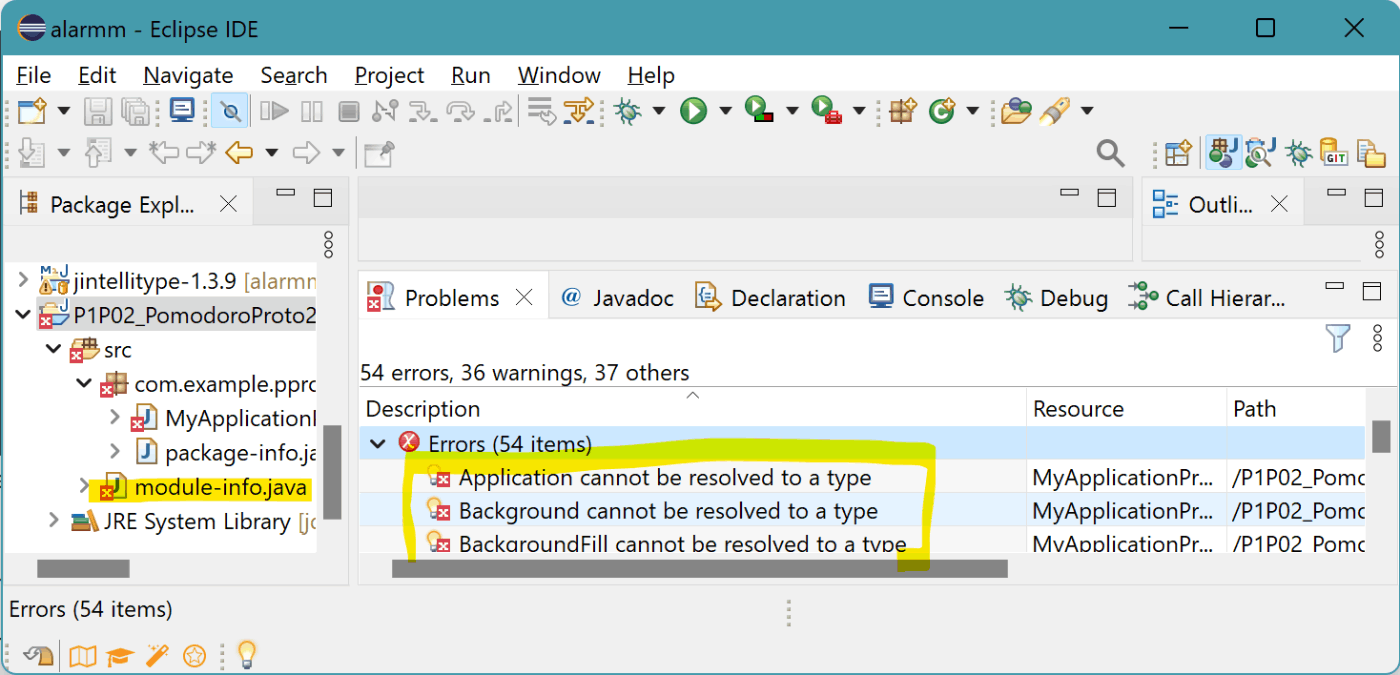Viewport: 1400px width, 675px height.
Task: Click the Step Return icon
Action: [x=498, y=110]
